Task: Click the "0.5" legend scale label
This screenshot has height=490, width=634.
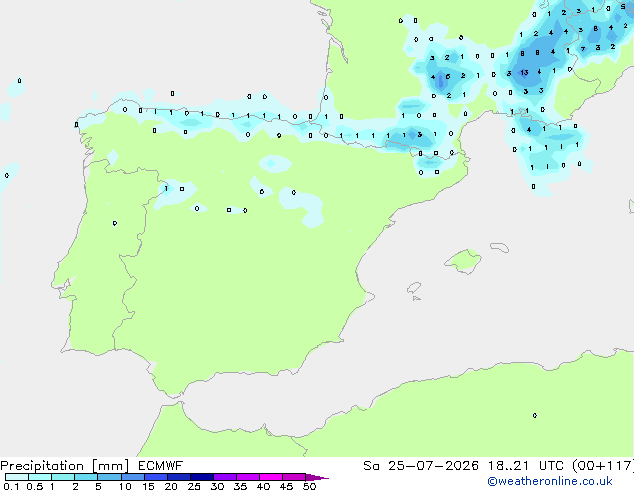Action: click(x=34, y=486)
